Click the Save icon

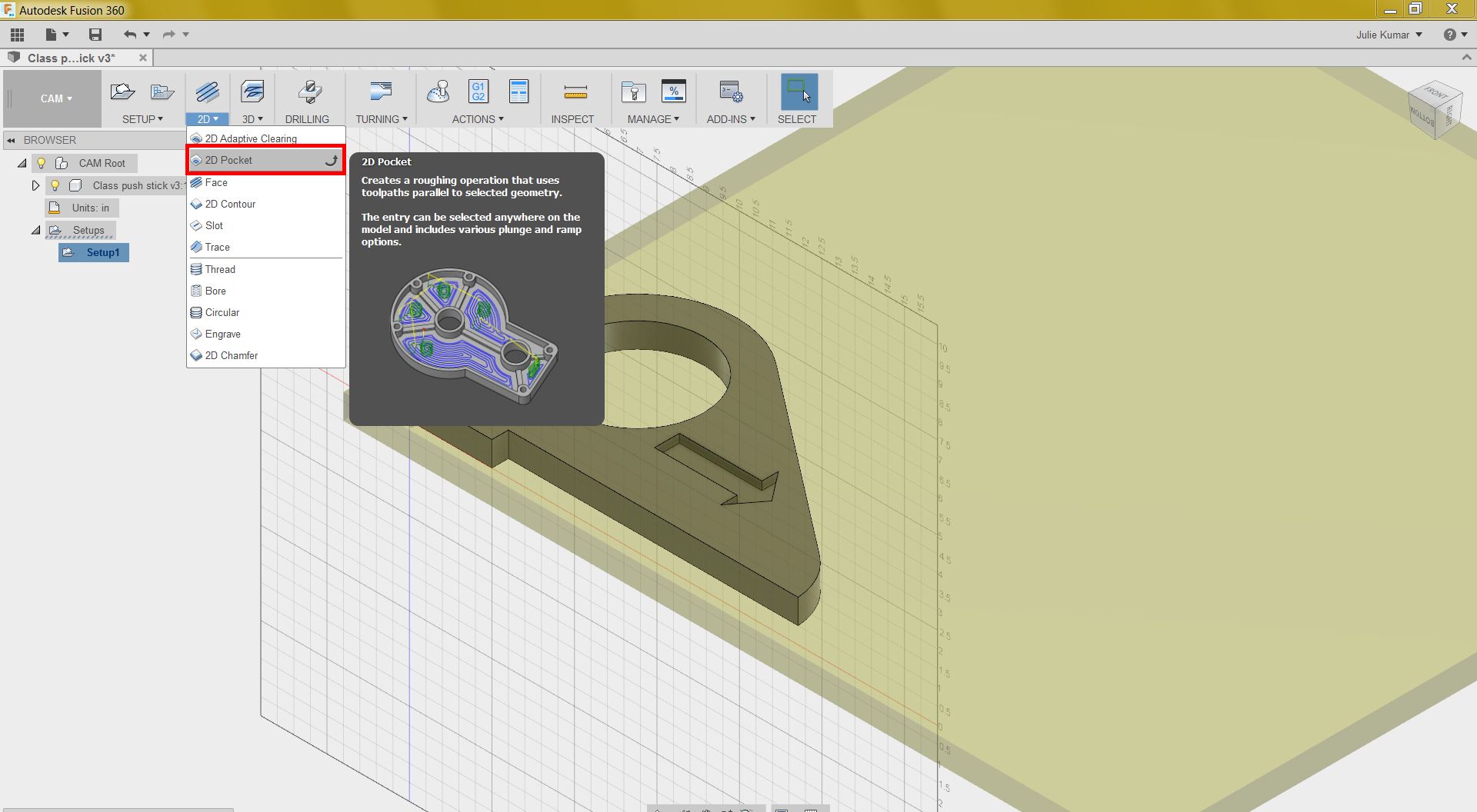coord(95,35)
